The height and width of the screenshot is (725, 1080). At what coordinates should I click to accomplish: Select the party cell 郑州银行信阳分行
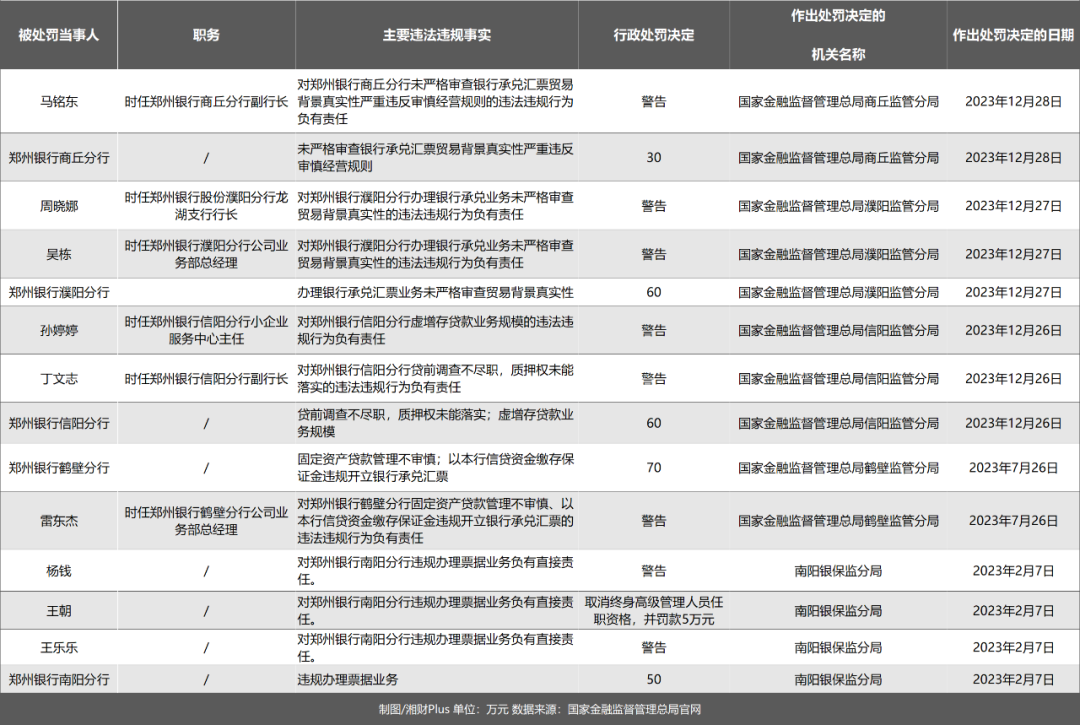pos(59,423)
